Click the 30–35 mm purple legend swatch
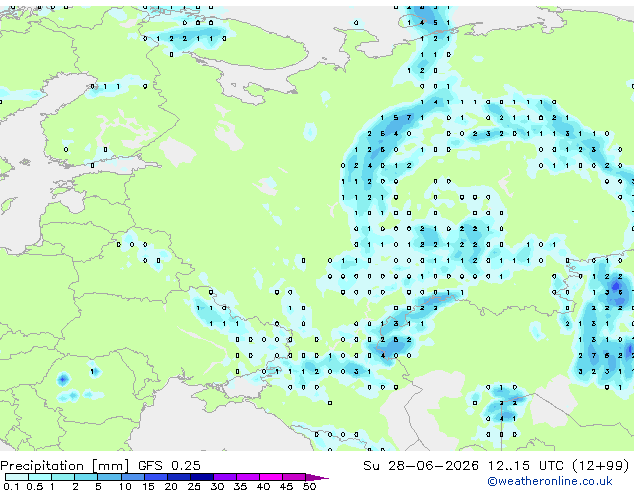This screenshot has width=634, height=490. 225,477
